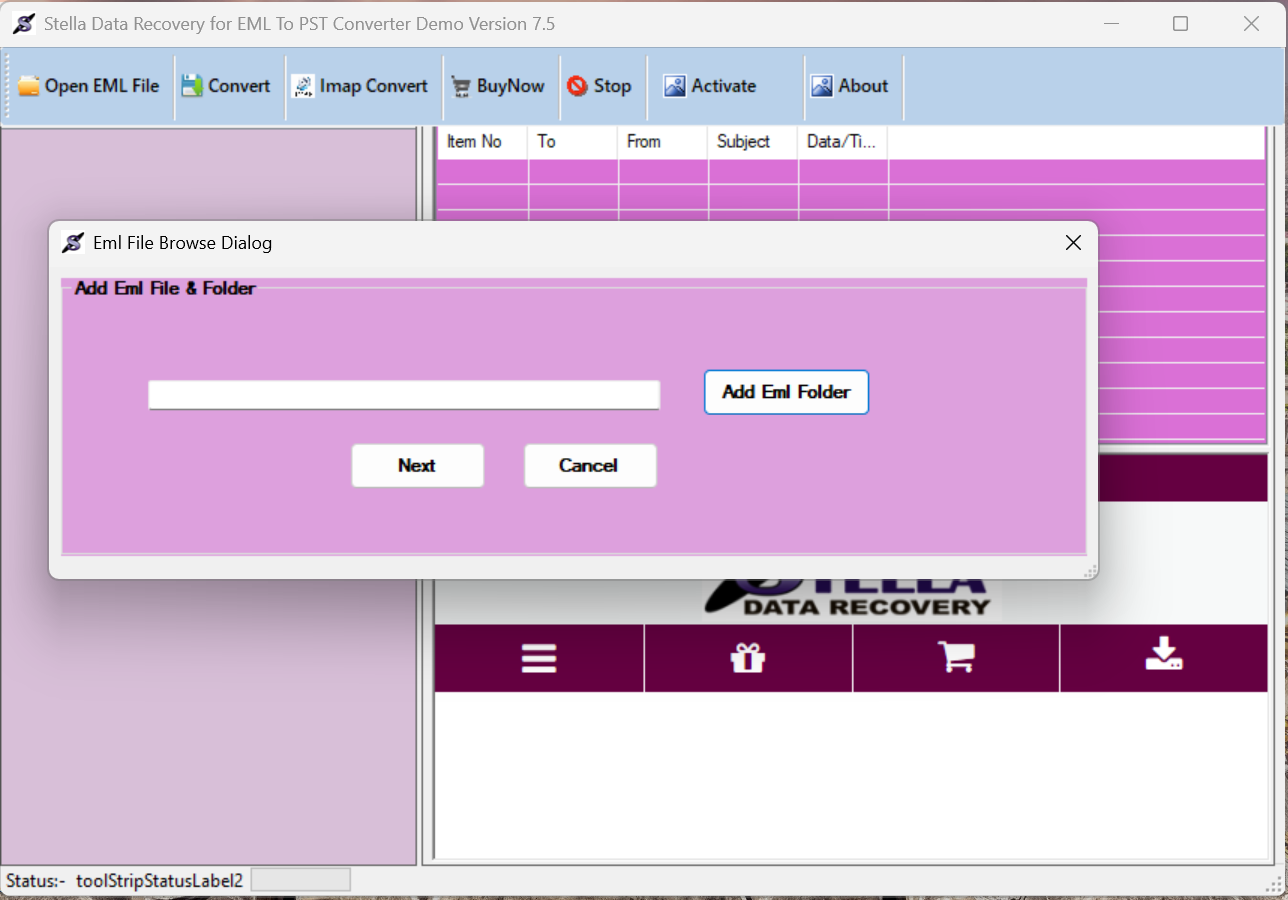Click the BuyNow cart toolbar item

497,86
